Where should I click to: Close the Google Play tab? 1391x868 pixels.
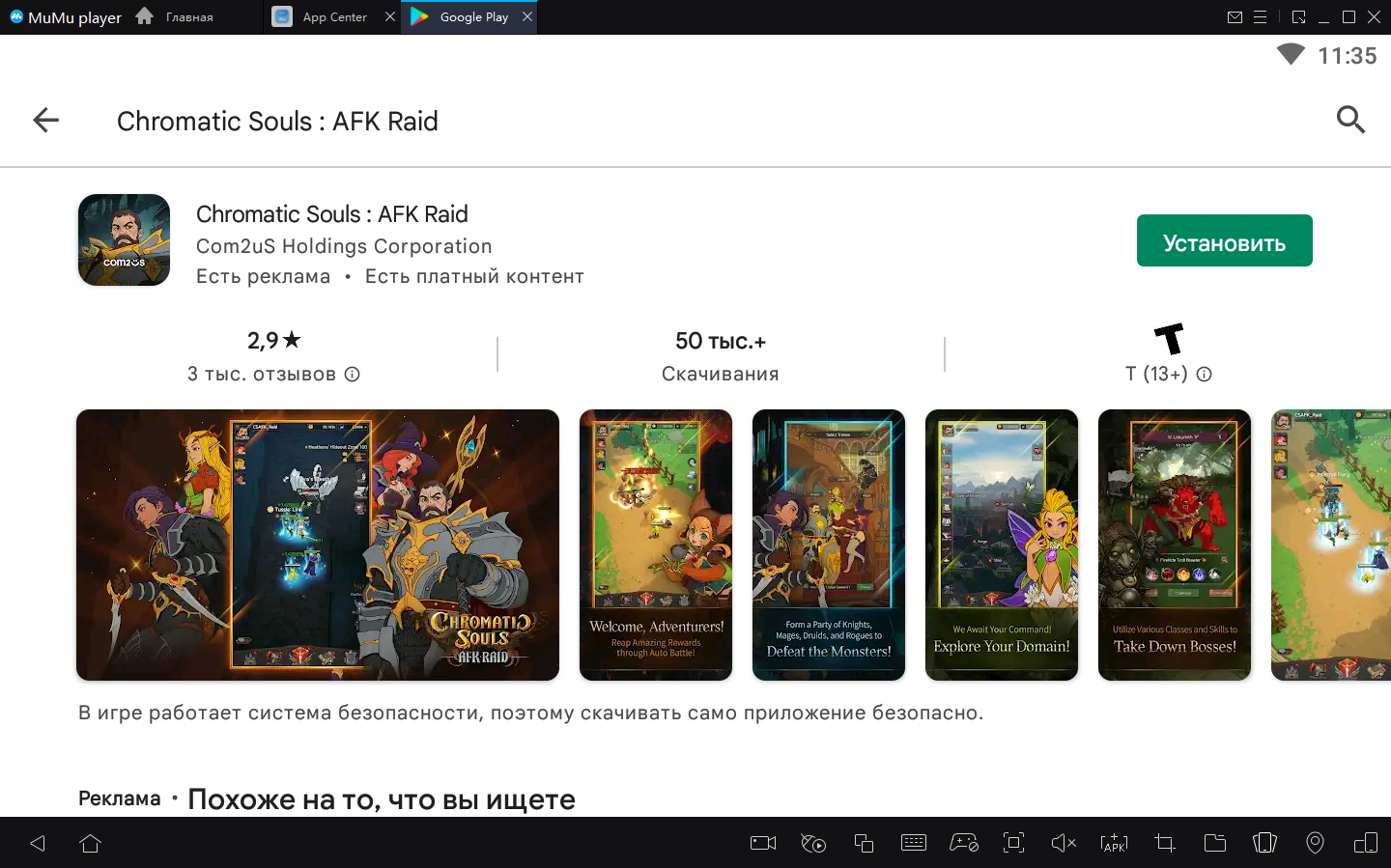click(x=527, y=16)
